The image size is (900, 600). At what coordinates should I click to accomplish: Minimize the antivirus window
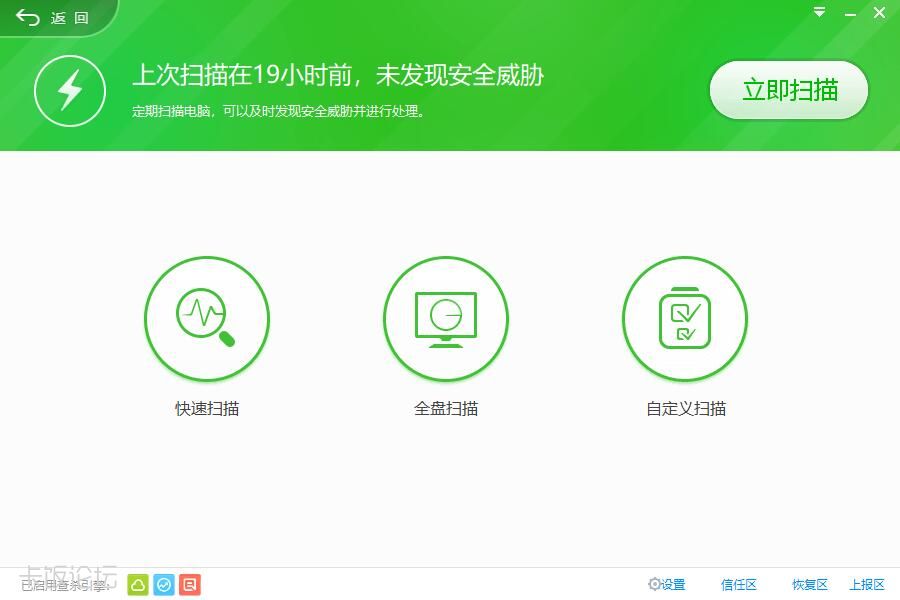(x=850, y=14)
